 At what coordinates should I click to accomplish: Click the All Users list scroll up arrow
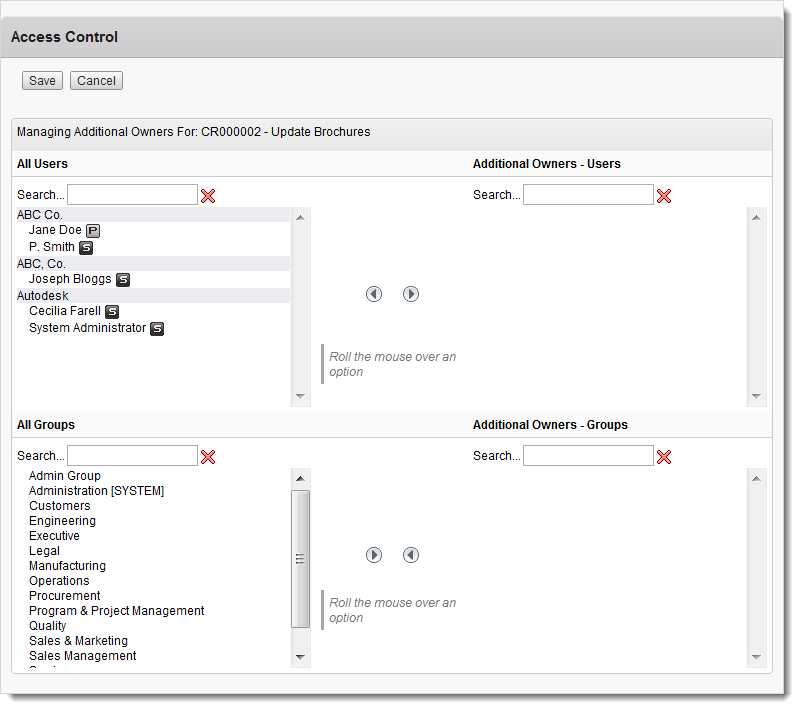pyautogui.click(x=301, y=218)
